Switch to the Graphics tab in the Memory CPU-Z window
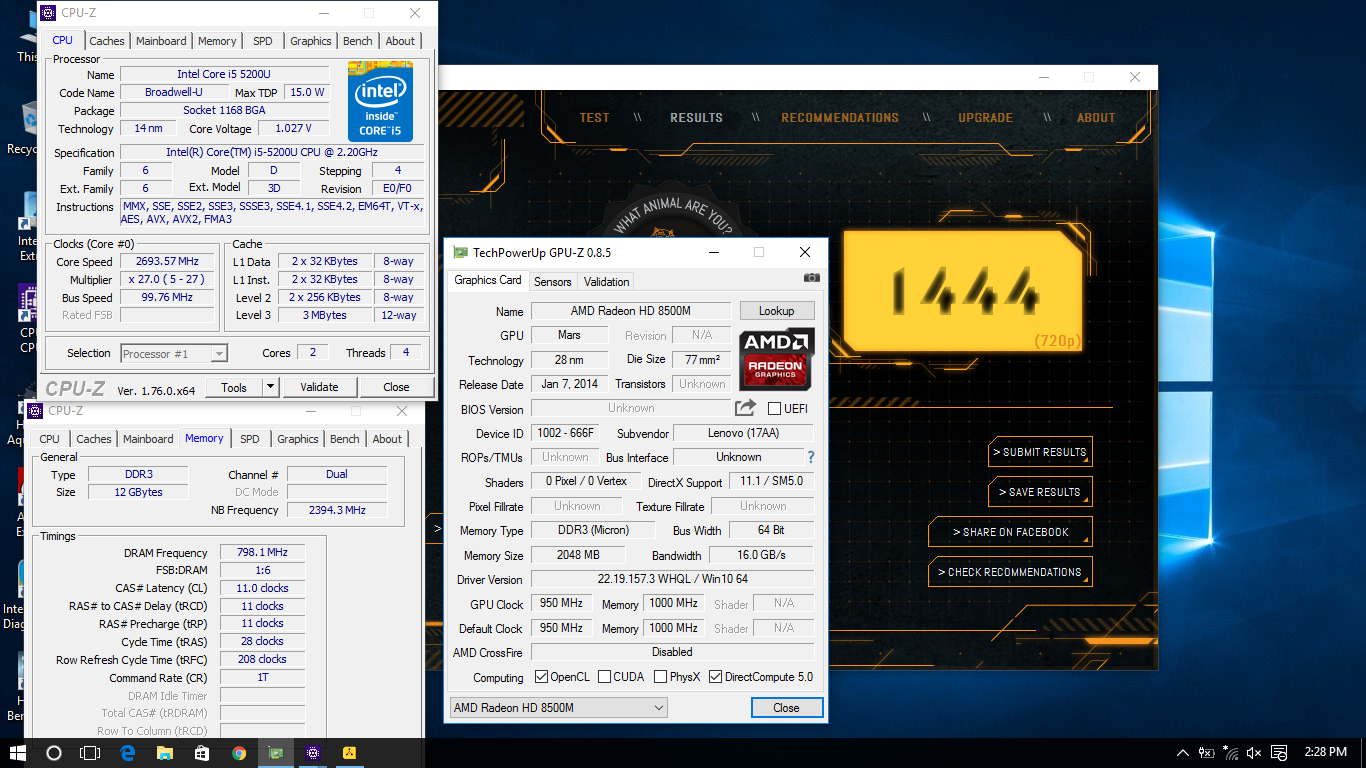Viewport: 1366px width, 768px height. pos(298,439)
